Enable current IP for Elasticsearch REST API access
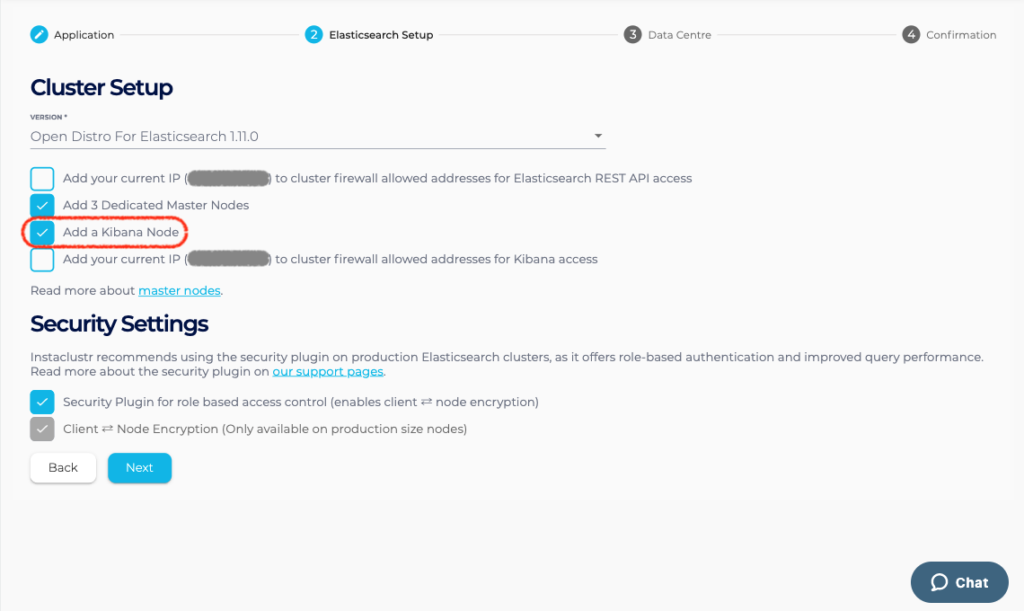This screenshot has width=1024, height=611. point(42,179)
